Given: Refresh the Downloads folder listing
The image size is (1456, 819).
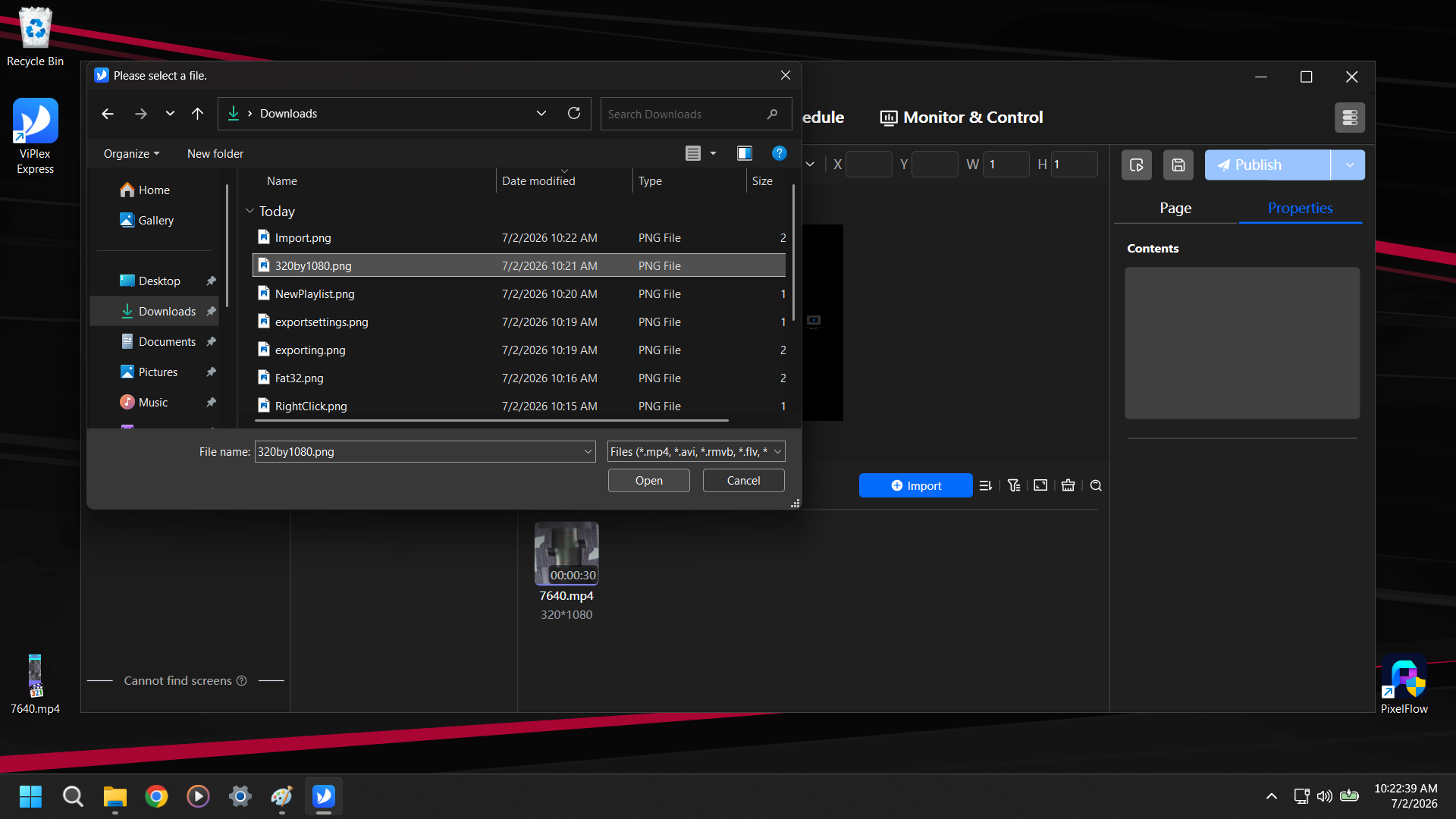Looking at the screenshot, I should tap(574, 114).
